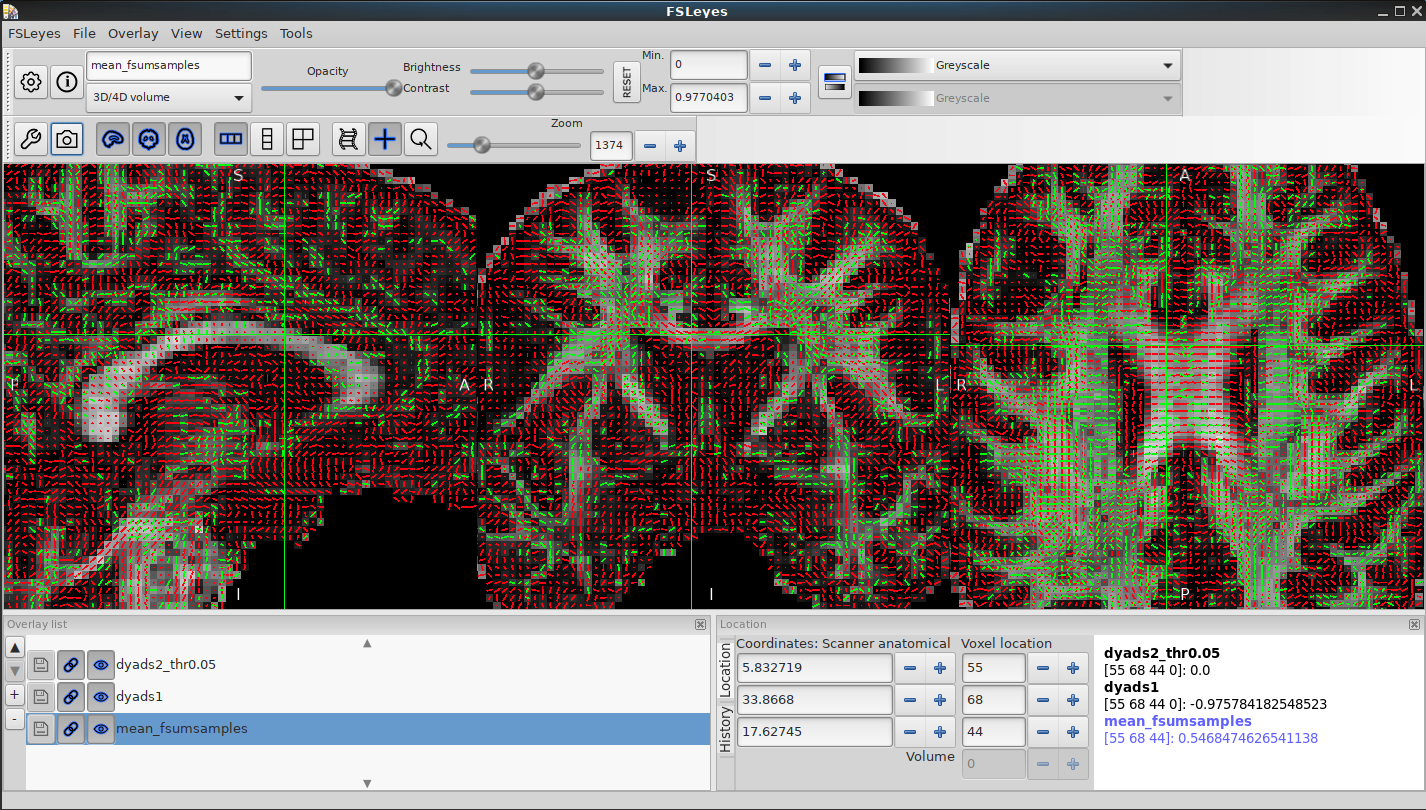Click the Max. value field
The width and height of the screenshot is (1426, 810).
point(709,98)
